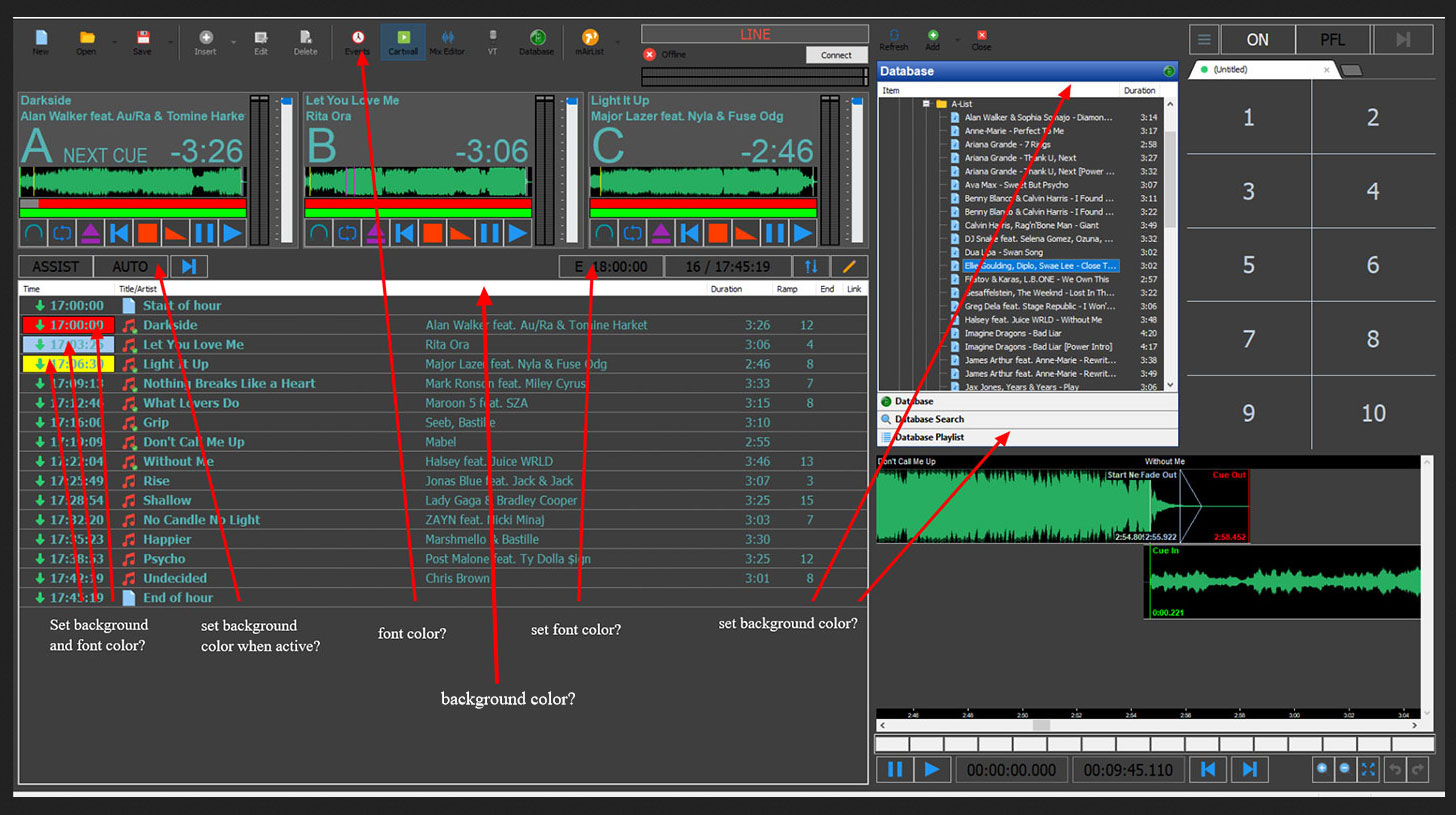Open a file with the Open folder icon

[87, 42]
